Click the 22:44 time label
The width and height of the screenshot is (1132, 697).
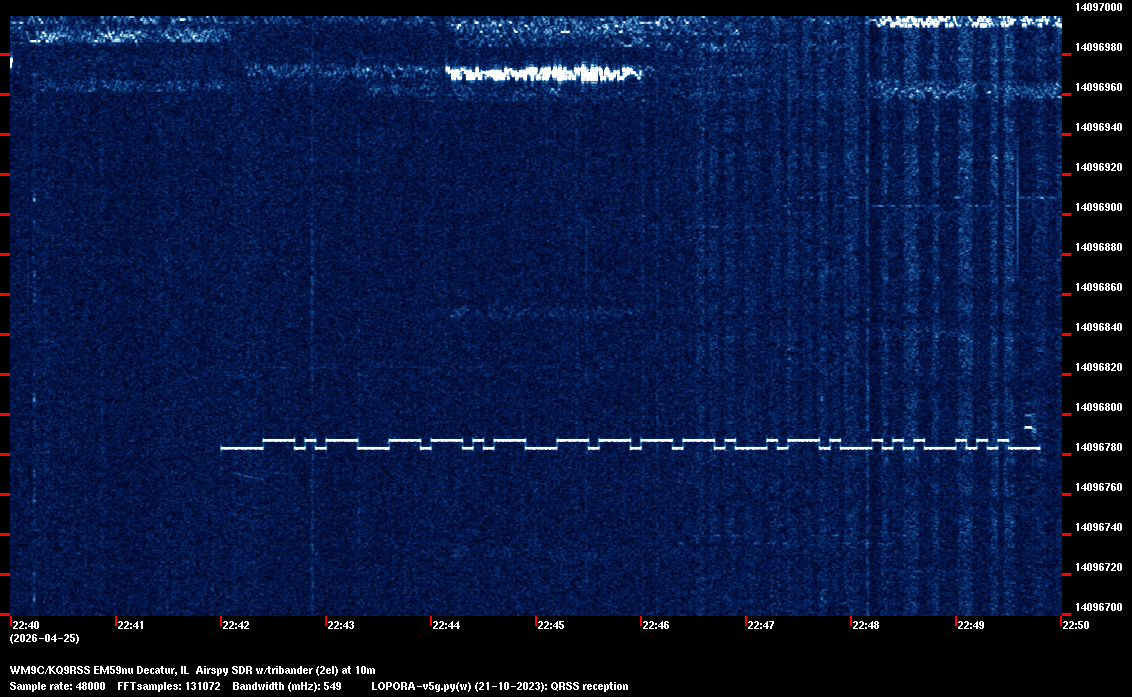tap(446, 626)
